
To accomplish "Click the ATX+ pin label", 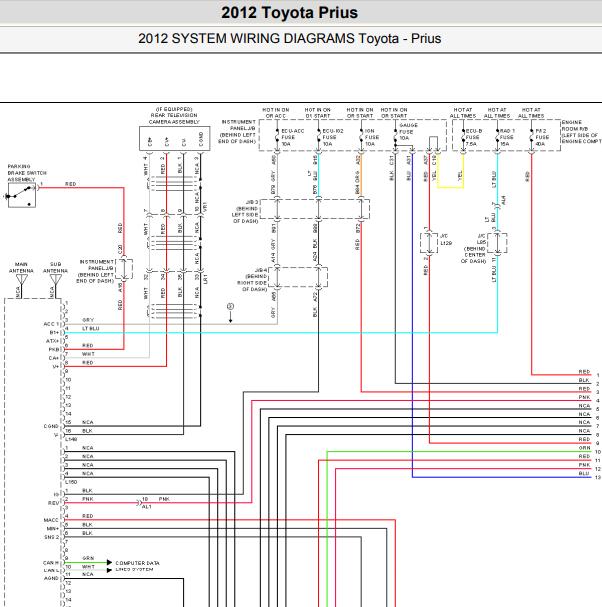I will coord(53,341).
